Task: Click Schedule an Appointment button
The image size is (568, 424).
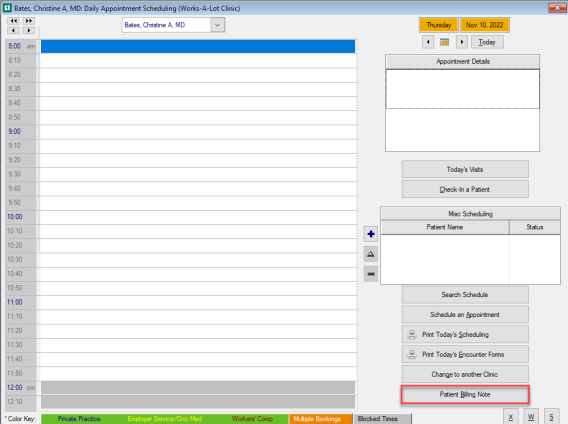Action: 465,315
